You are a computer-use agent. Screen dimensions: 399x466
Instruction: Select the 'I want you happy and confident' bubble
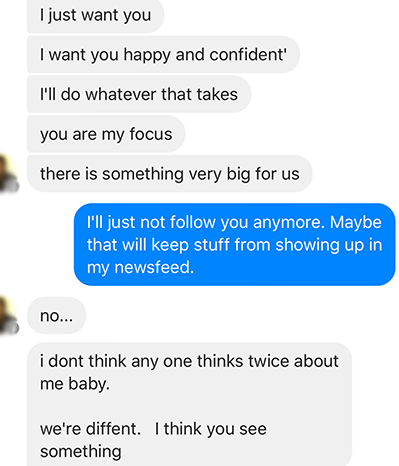point(163,55)
